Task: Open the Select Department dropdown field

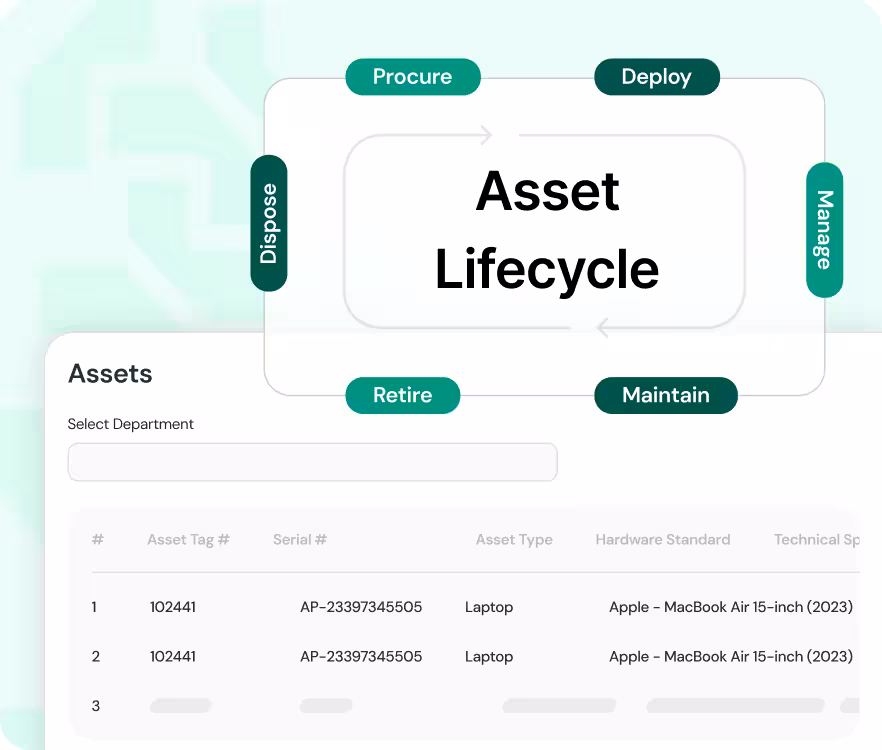Action: [312, 462]
